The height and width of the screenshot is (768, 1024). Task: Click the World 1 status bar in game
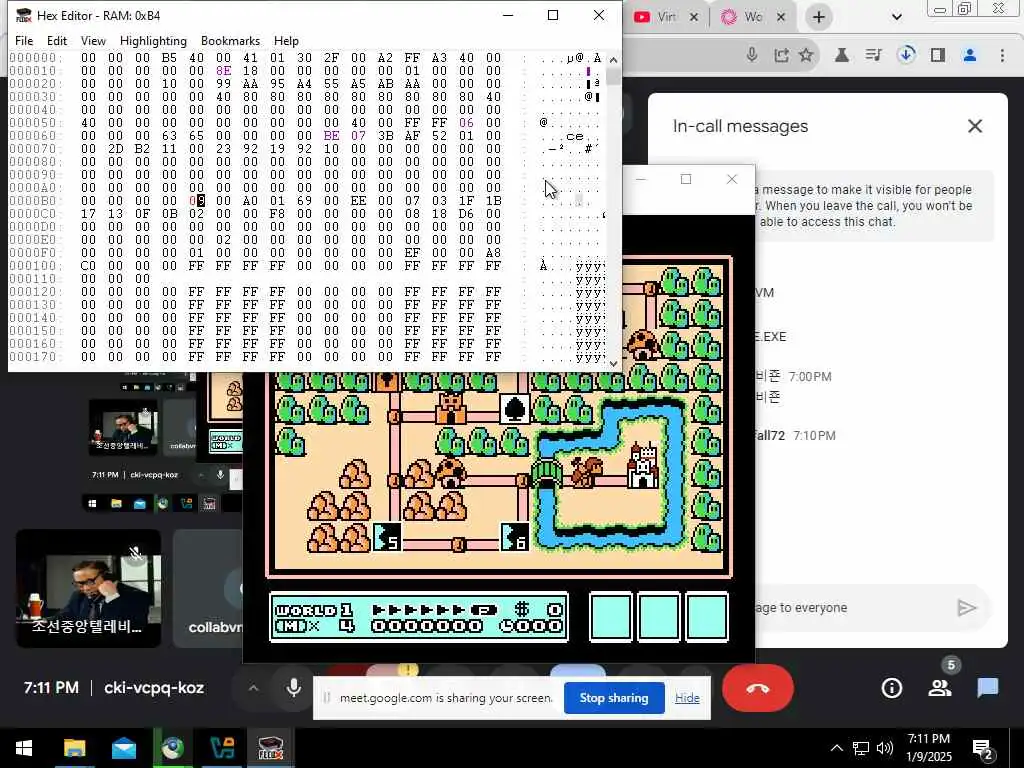419,617
